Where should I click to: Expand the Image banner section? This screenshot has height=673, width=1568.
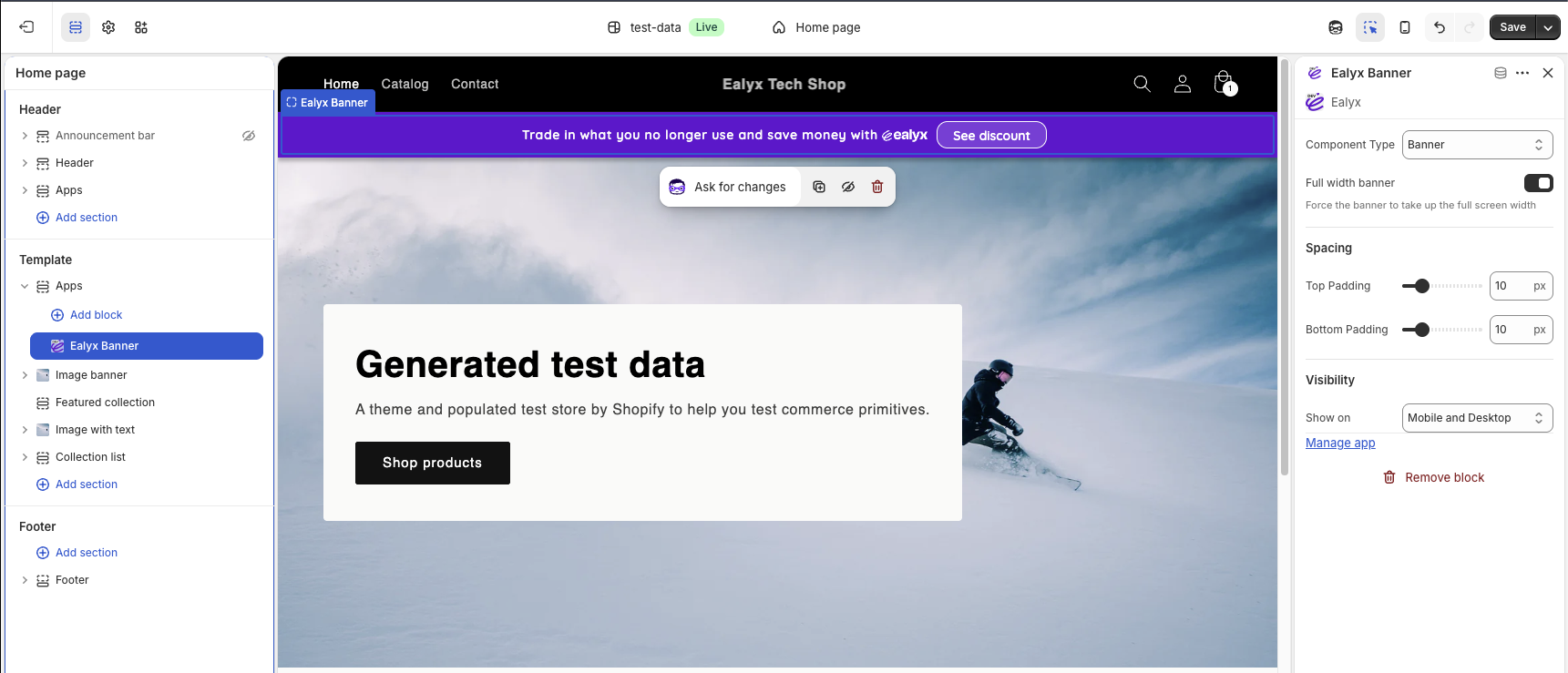[25, 375]
